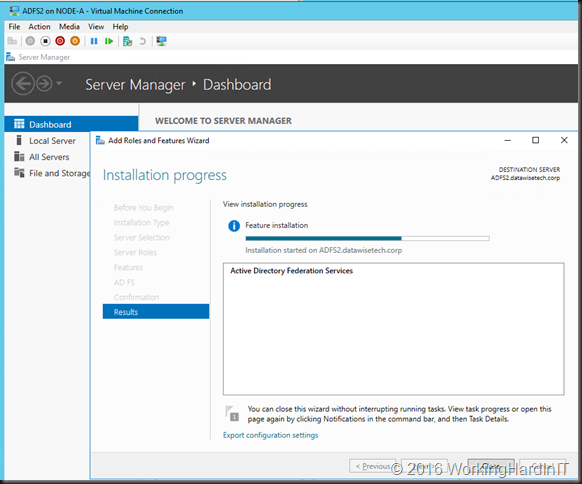Click View installation progress label
This screenshot has width=582, height=484.
(x=265, y=204)
